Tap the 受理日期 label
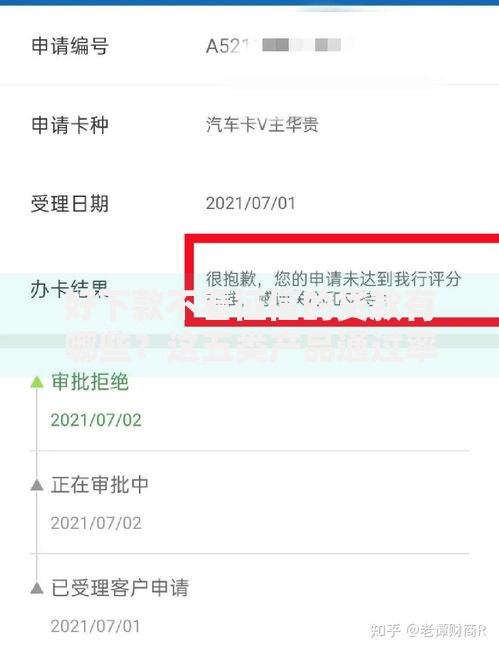The width and height of the screenshot is (499, 651). pyautogui.click(x=70, y=203)
